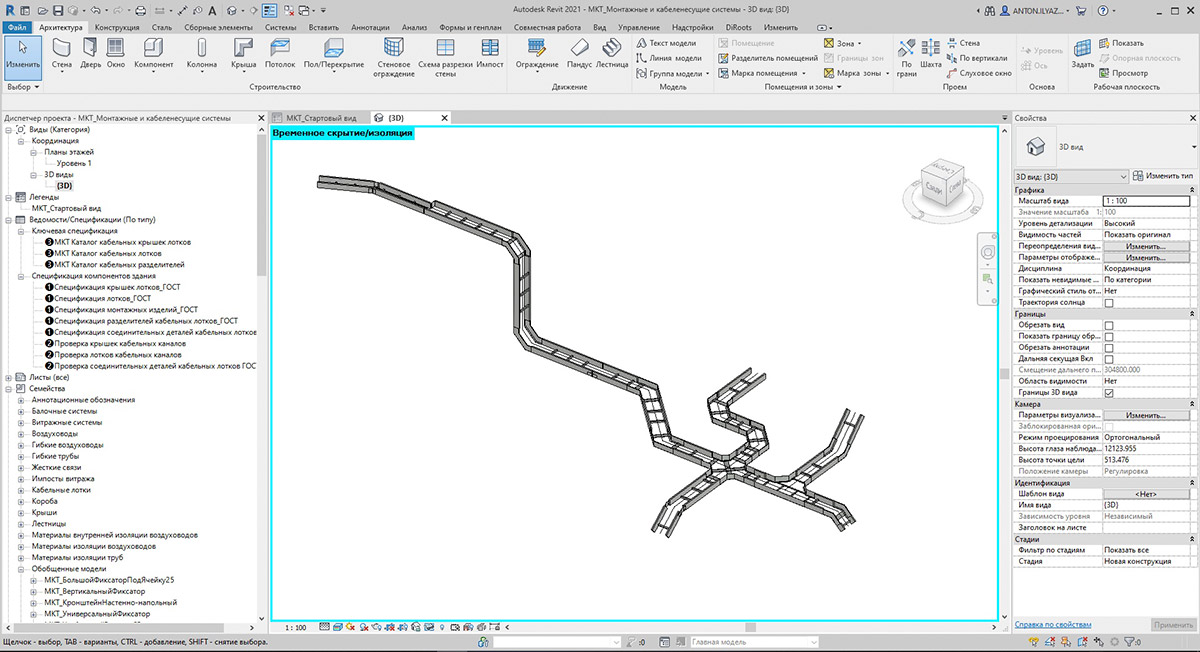Expand the Кабельные лотки family node

[22, 490]
